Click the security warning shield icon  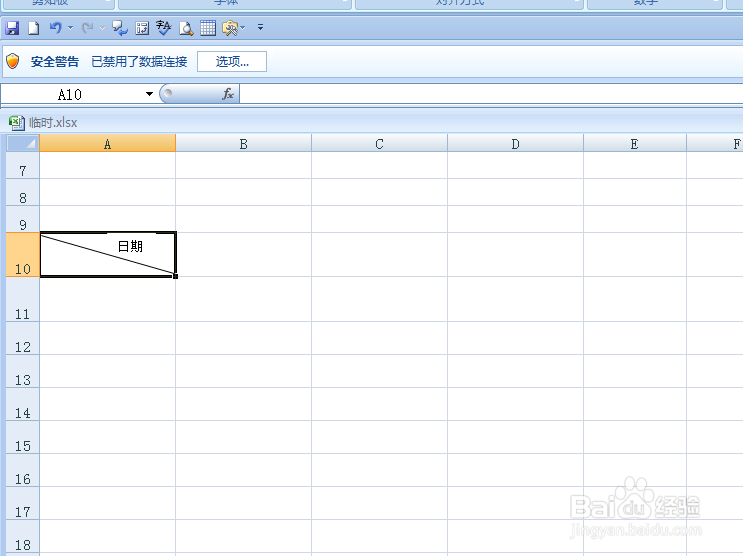tap(13, 61)
